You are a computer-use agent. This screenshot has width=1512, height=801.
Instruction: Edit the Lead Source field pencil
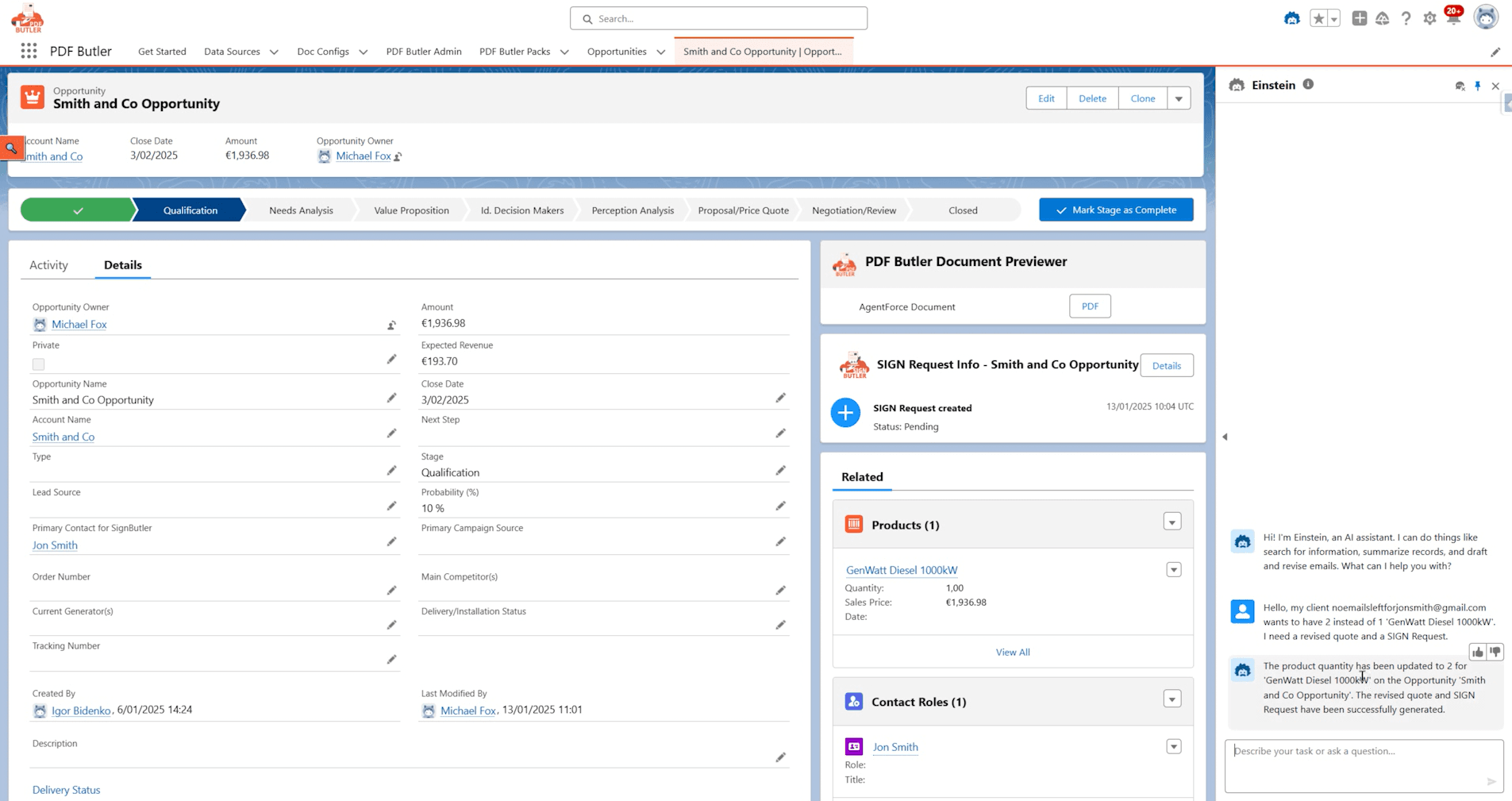point(391,506)
